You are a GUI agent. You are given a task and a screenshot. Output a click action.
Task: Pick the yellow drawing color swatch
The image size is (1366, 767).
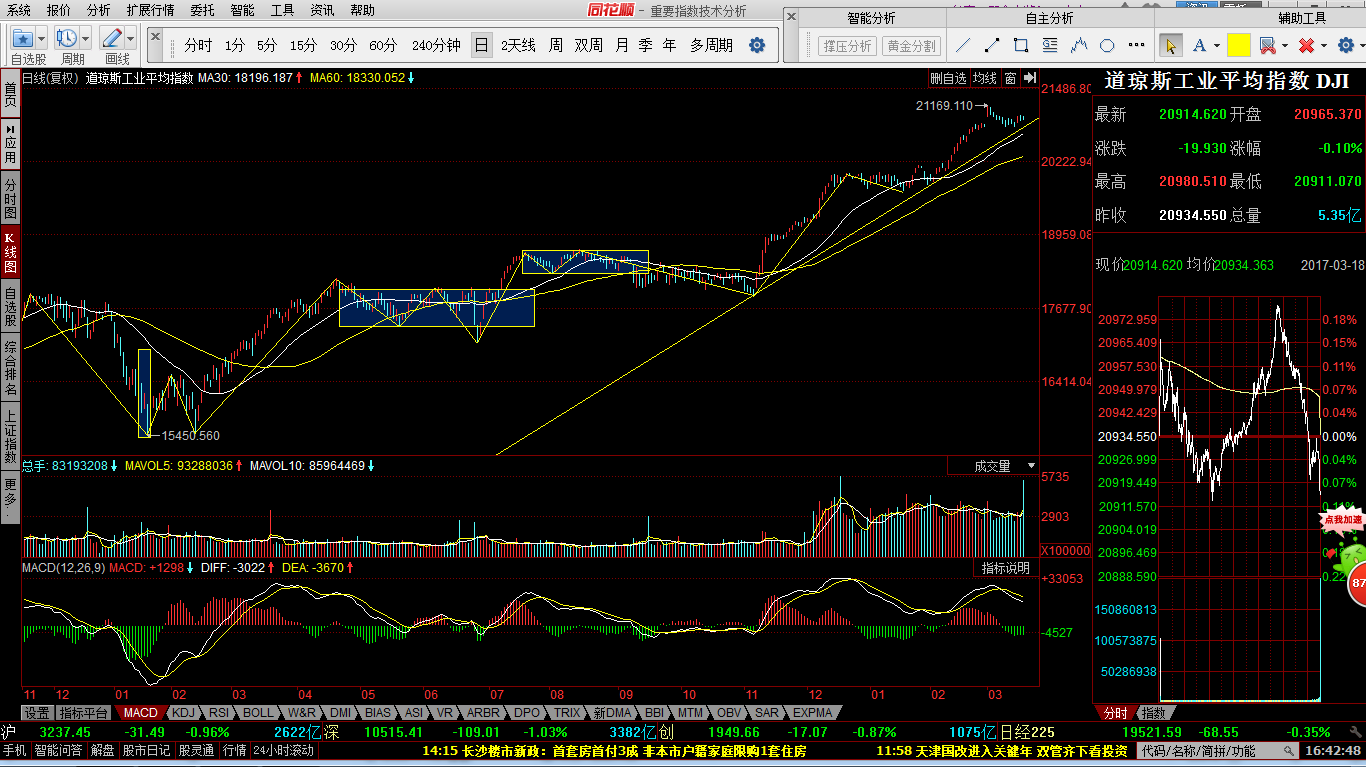pos(1238,45)
